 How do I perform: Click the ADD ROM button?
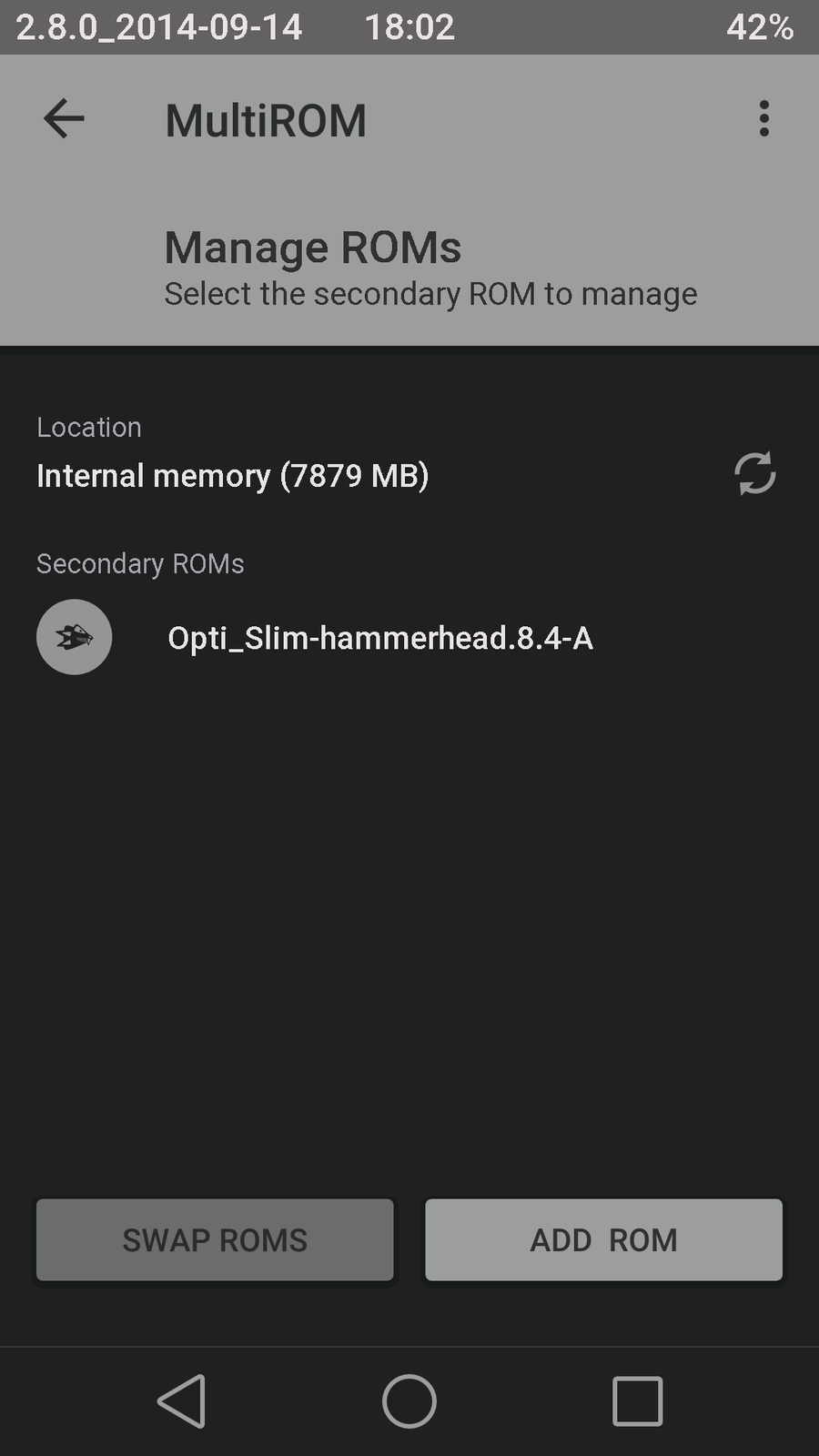tap(603, 1239)
